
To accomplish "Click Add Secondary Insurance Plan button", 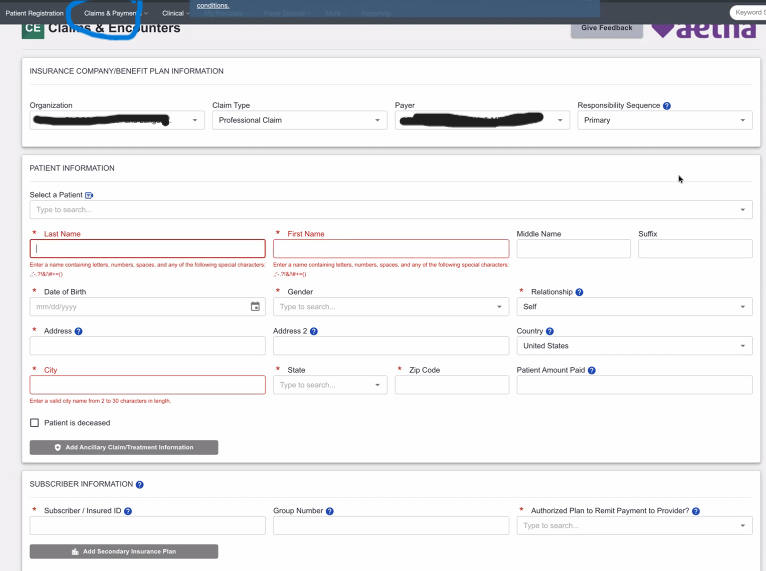I will (x=124, y=551).
